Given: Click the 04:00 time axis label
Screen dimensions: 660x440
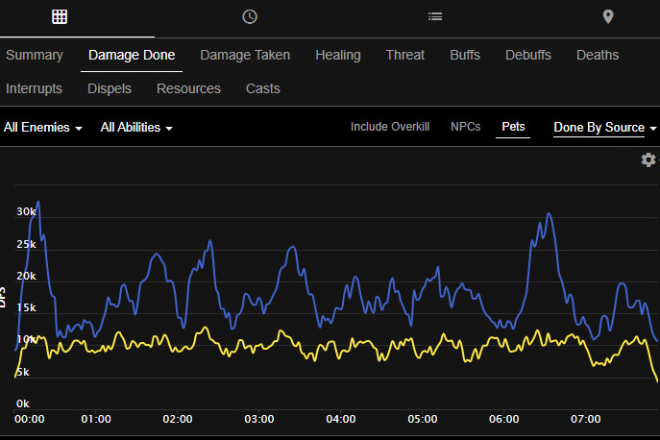Looking at the screenshot, I should [341, 419].
